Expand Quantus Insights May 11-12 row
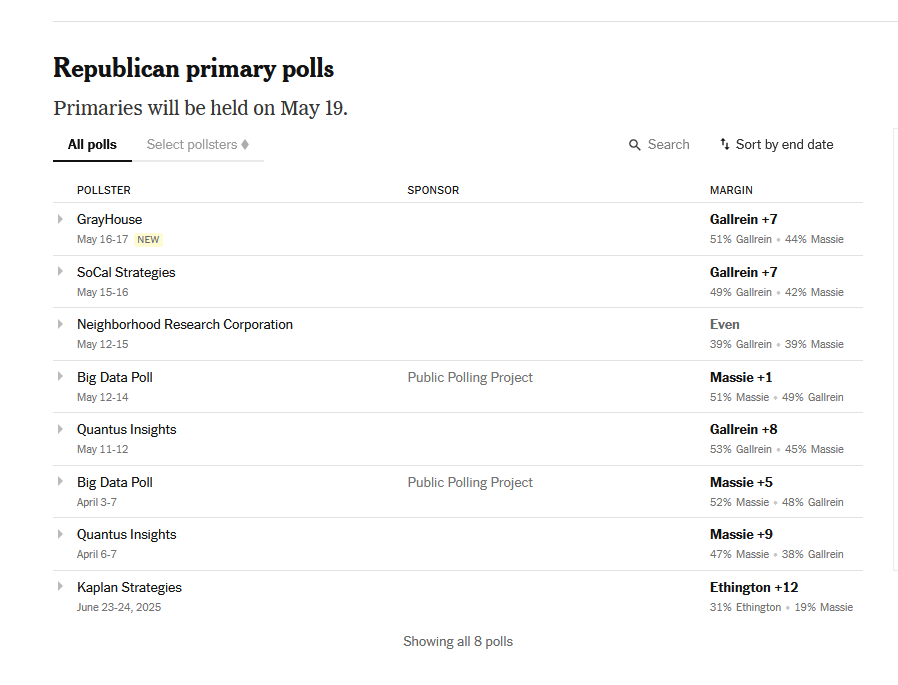The image size is (898, 685). point(60,429)
